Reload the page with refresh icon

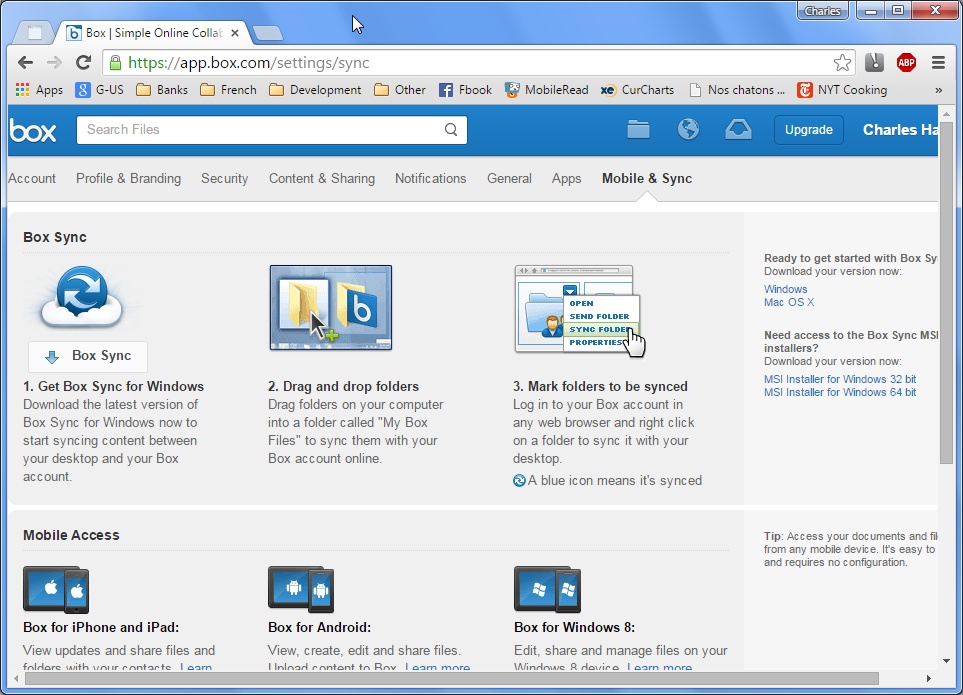(84, 63)
